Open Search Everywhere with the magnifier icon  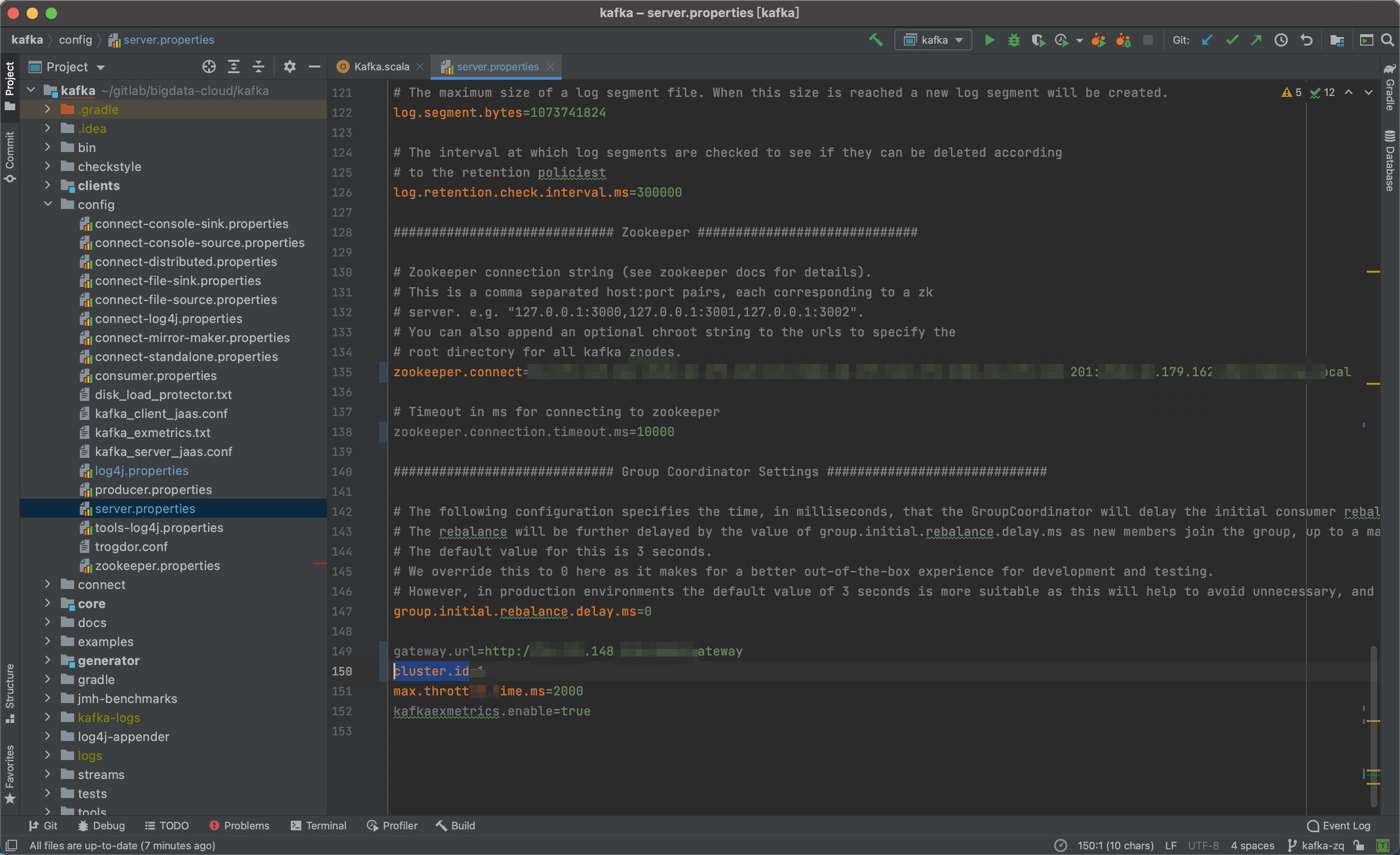[x=1389, y=40]
